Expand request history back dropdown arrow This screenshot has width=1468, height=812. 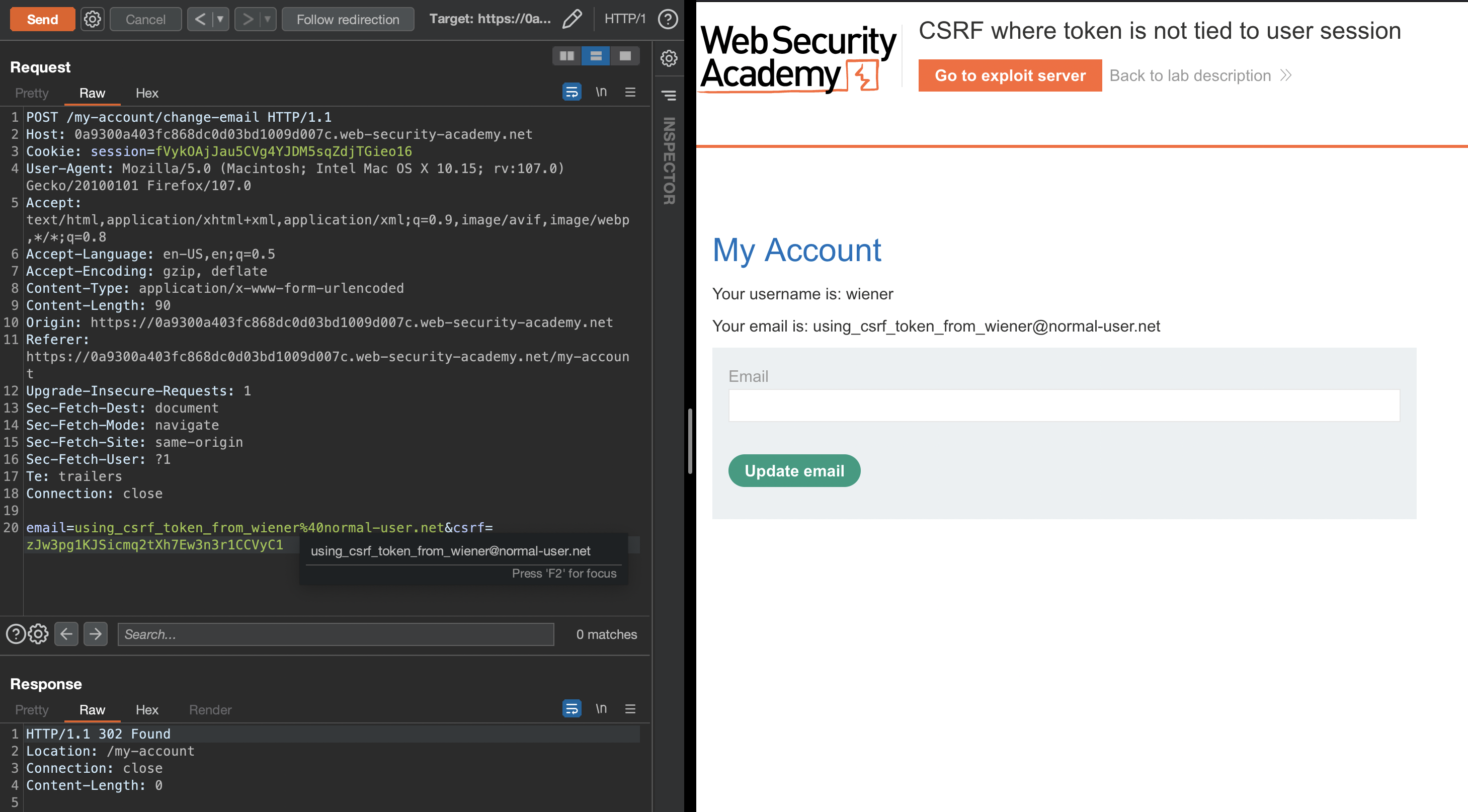[220, 20]
